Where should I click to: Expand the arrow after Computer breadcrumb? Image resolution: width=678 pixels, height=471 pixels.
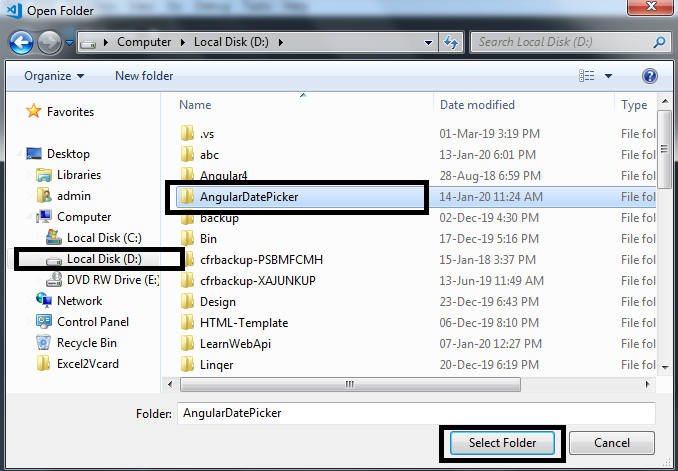(x=182, y=42)
